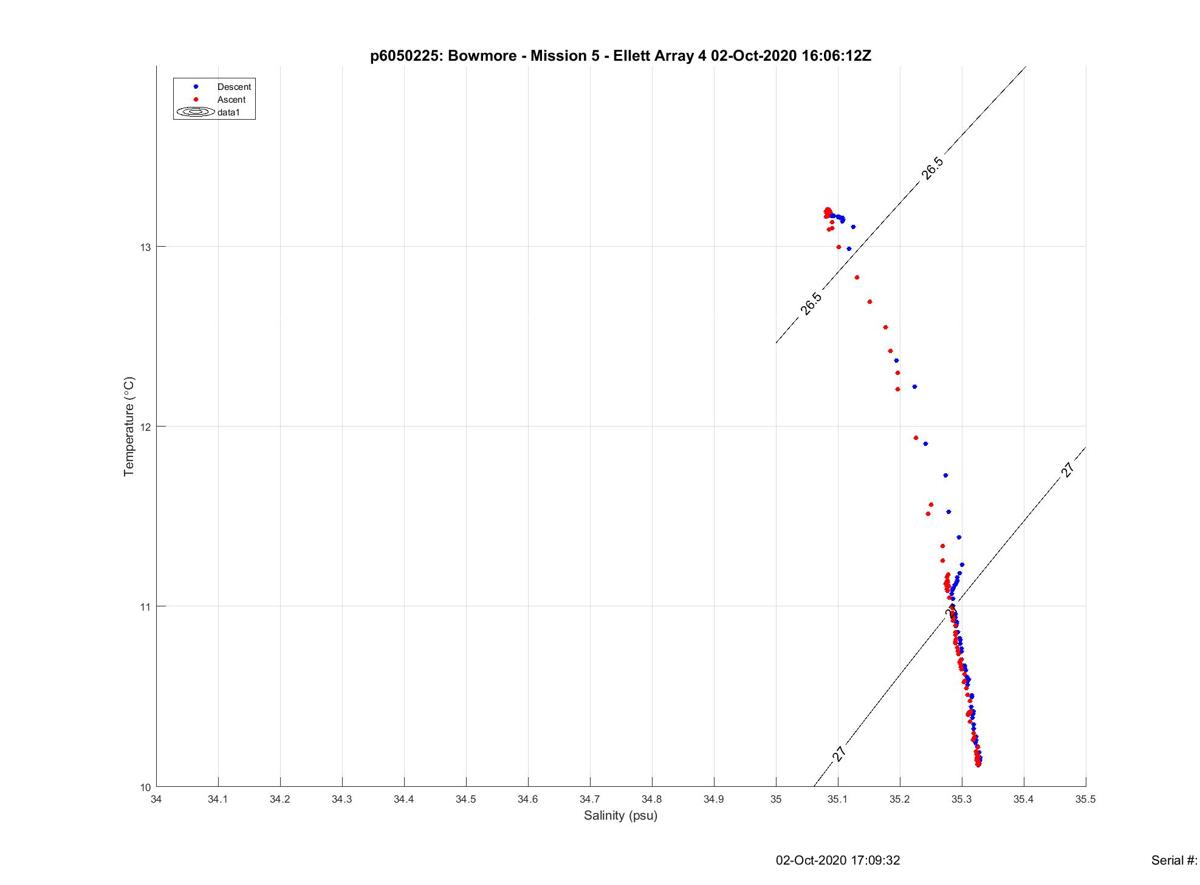Image resolution: width=1200 pixels, height=885 pixels.
Task: Click the y-axis tick label 10
Action: 145,787
